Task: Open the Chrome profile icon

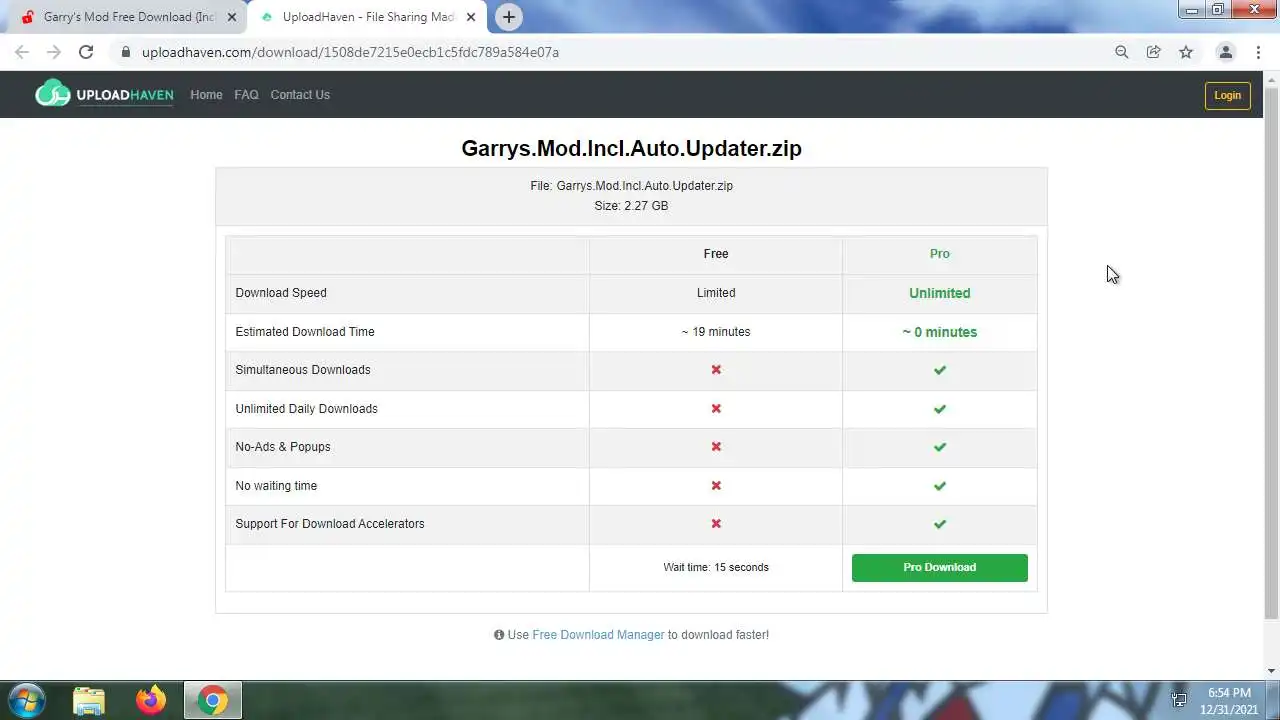Action: 1225,52
